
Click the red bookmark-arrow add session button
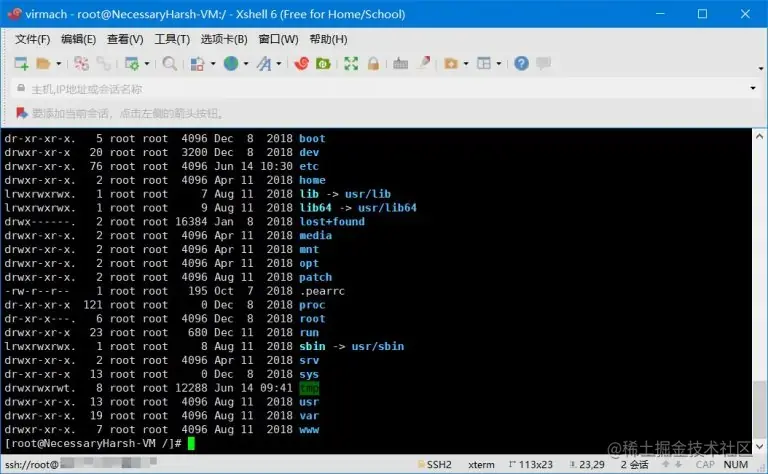pos(21,113)
